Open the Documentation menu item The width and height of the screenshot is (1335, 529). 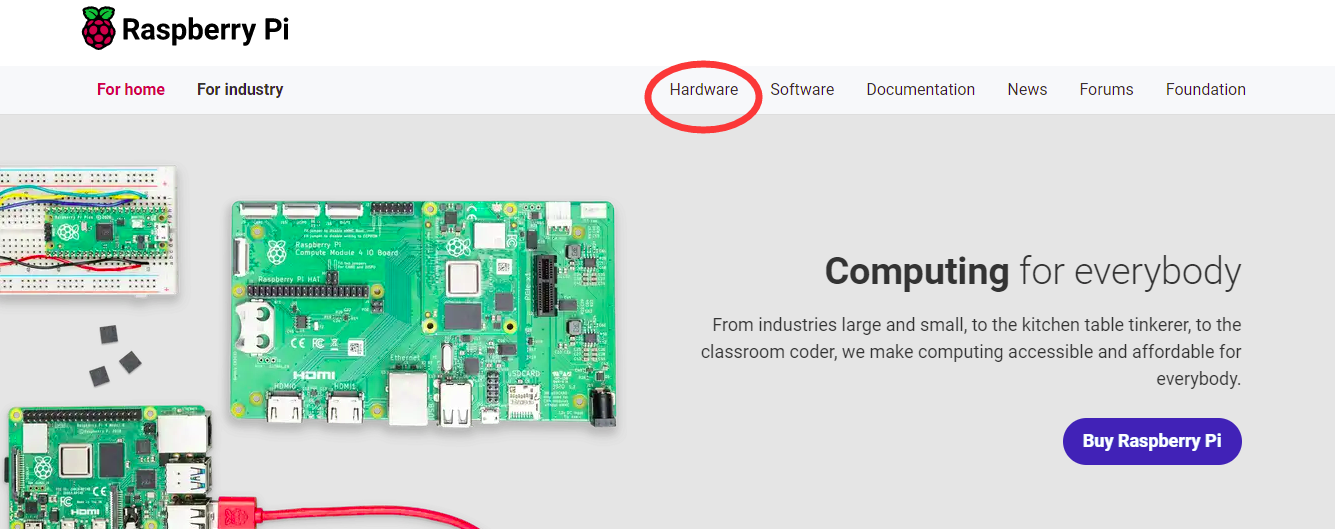point(920,89)
